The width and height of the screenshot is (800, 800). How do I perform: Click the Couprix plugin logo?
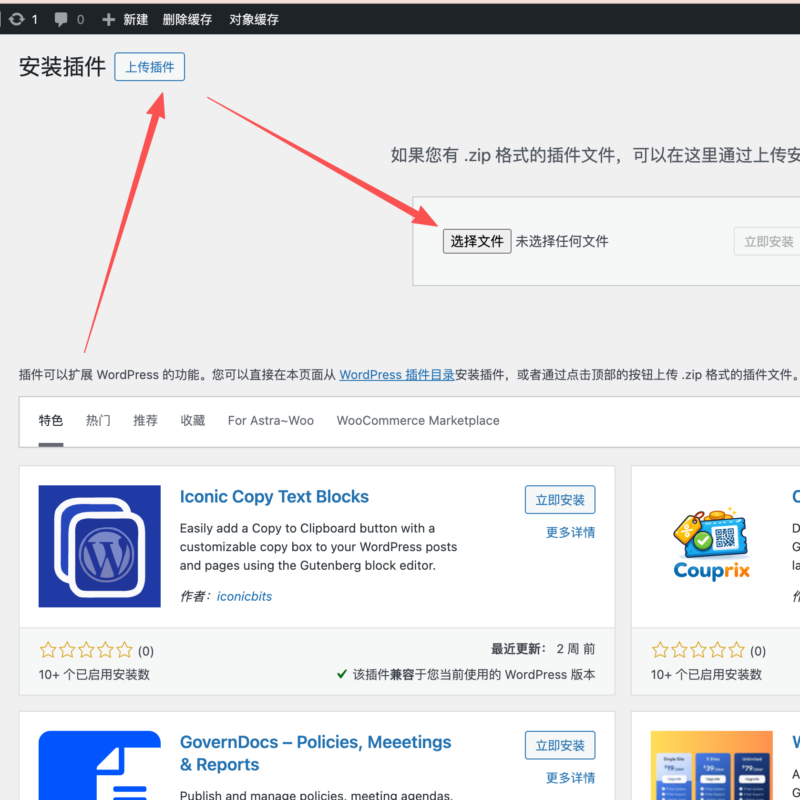711,546
